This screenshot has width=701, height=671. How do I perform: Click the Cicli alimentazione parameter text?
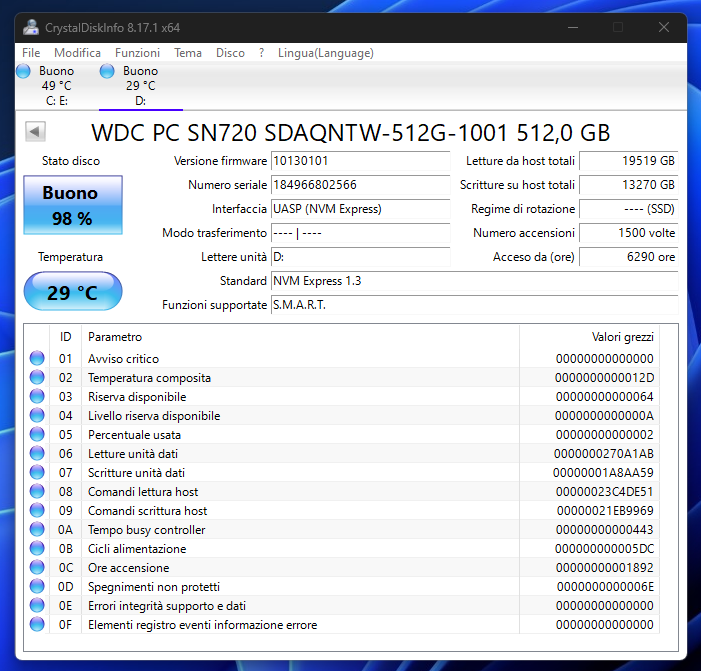coord(137,549)
